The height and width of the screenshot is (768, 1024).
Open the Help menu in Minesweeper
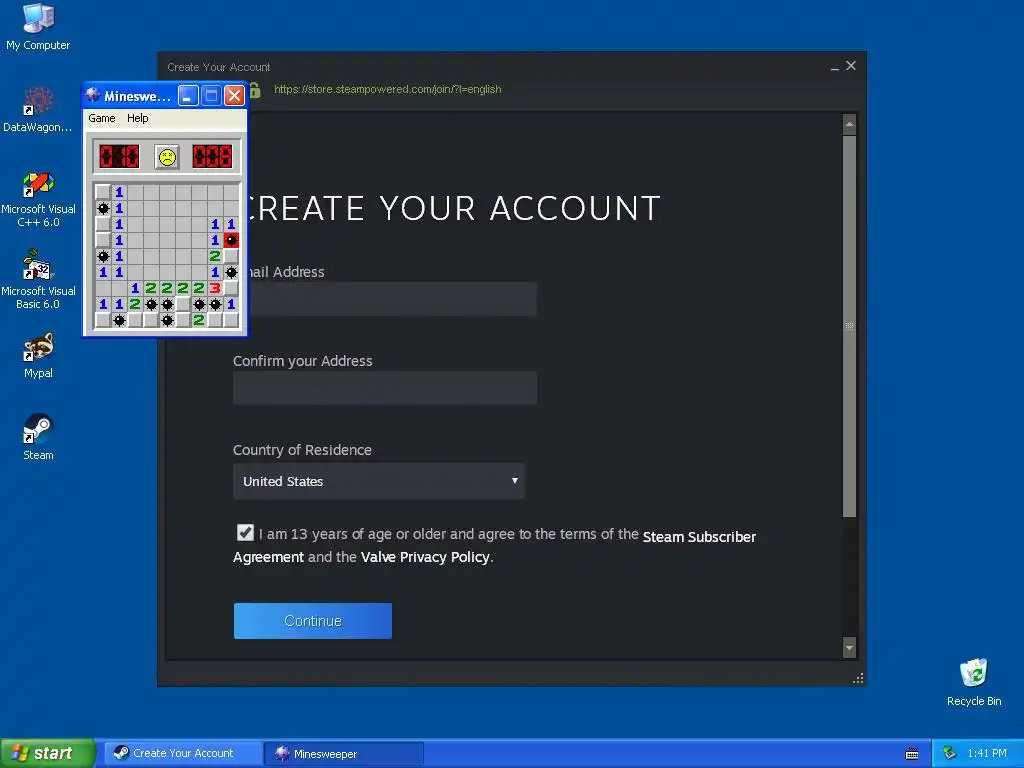138,118
